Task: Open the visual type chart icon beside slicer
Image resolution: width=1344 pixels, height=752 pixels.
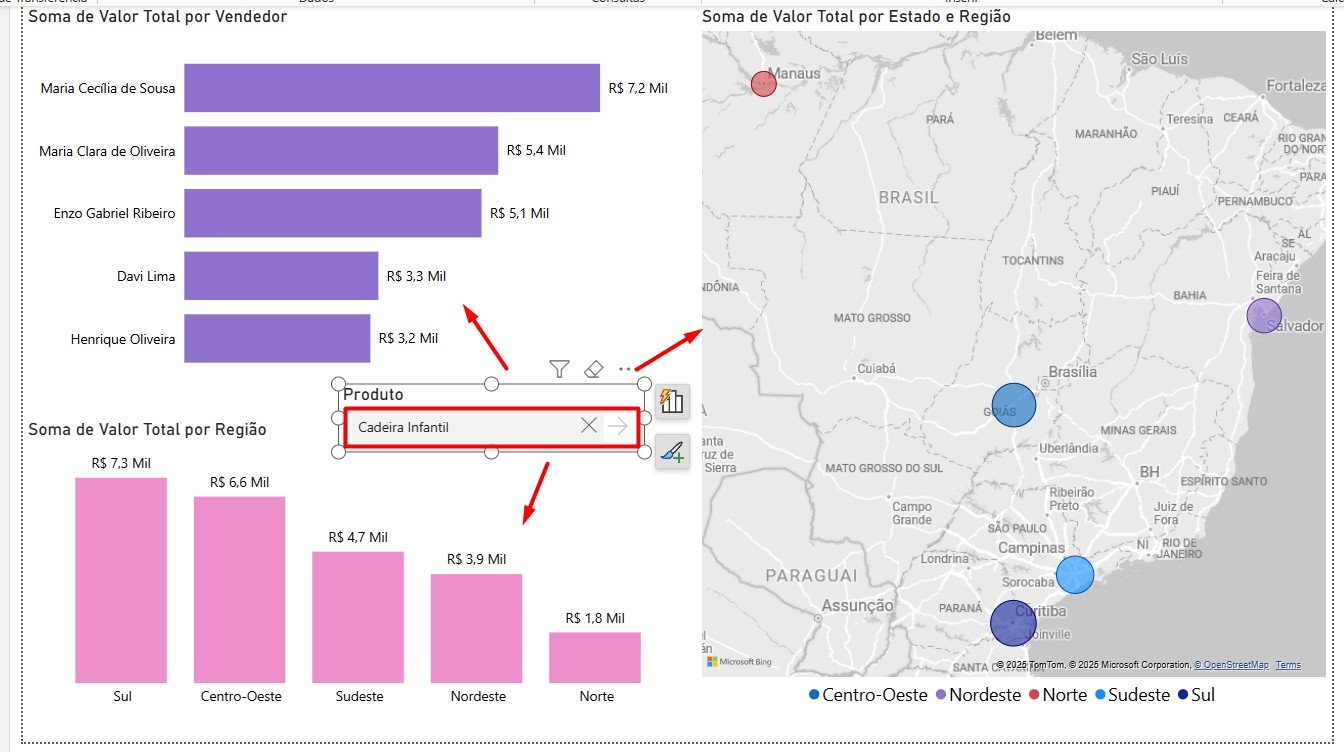Action: pos(672,401)
